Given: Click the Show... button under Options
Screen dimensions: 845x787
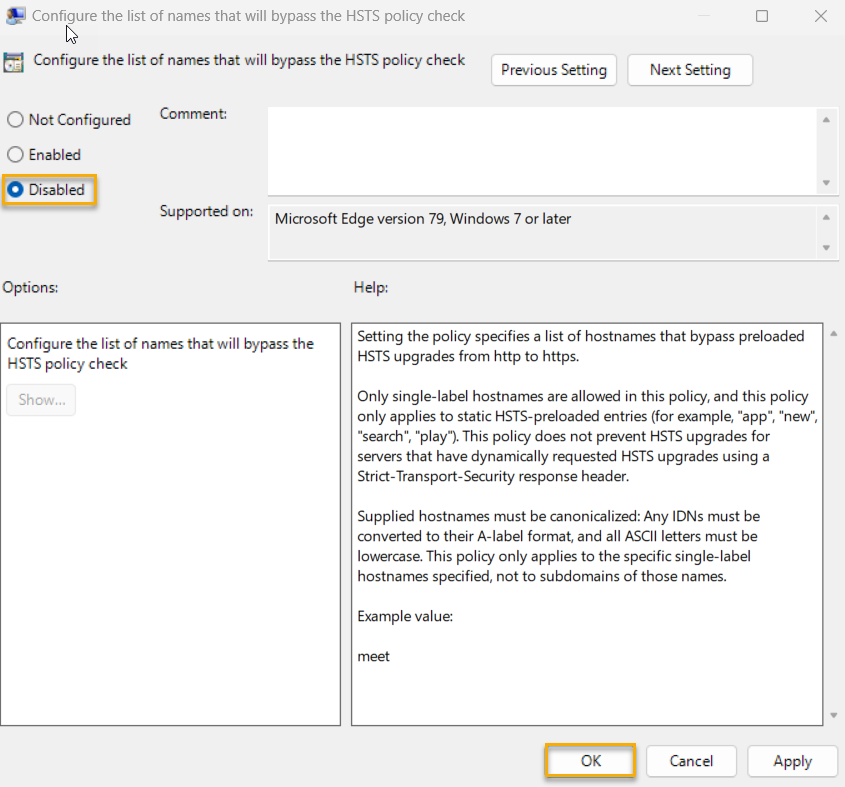Looking at the screenshot, I should (x=40, y=399).
